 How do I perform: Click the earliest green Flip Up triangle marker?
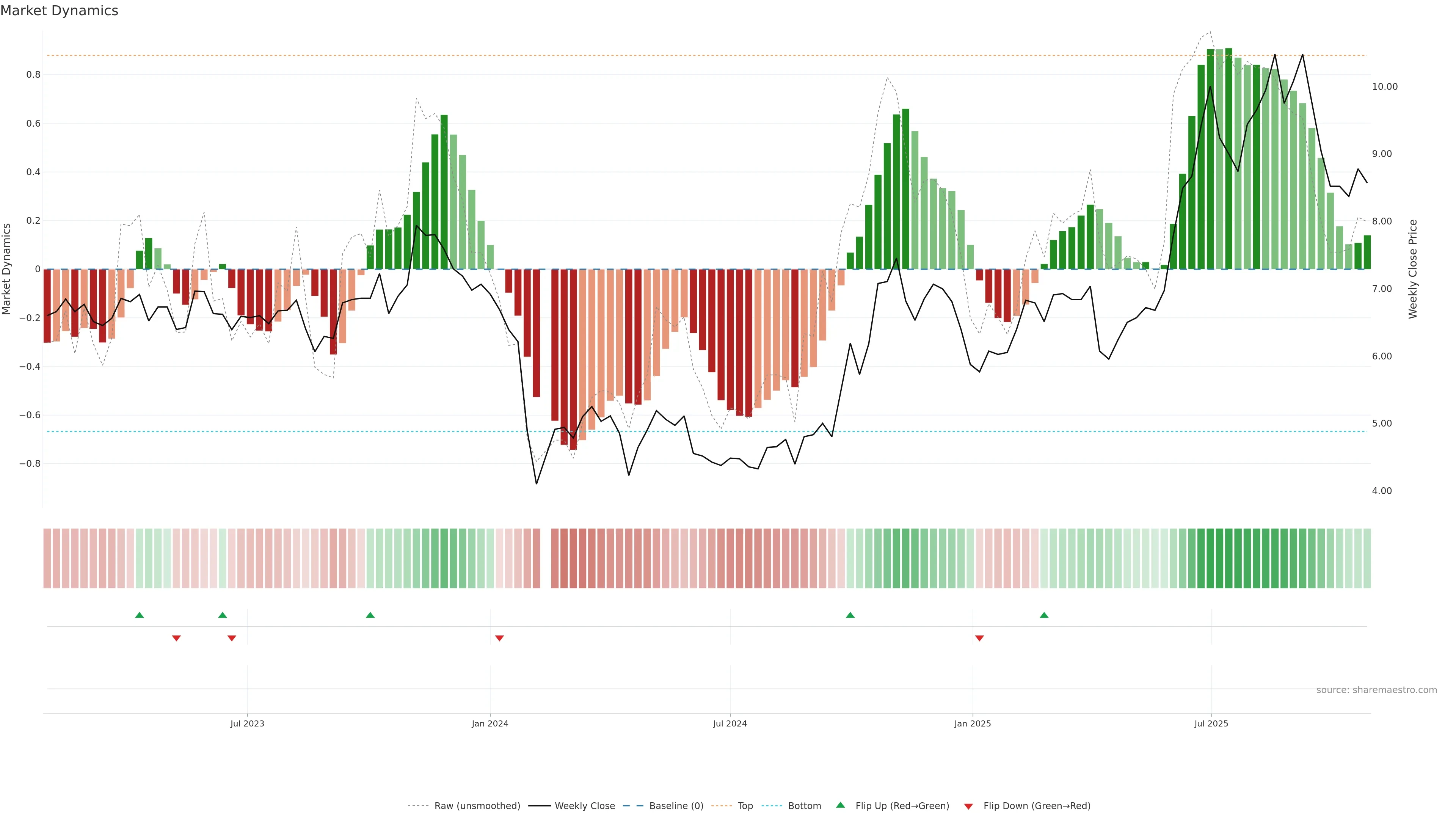point(140,615)
